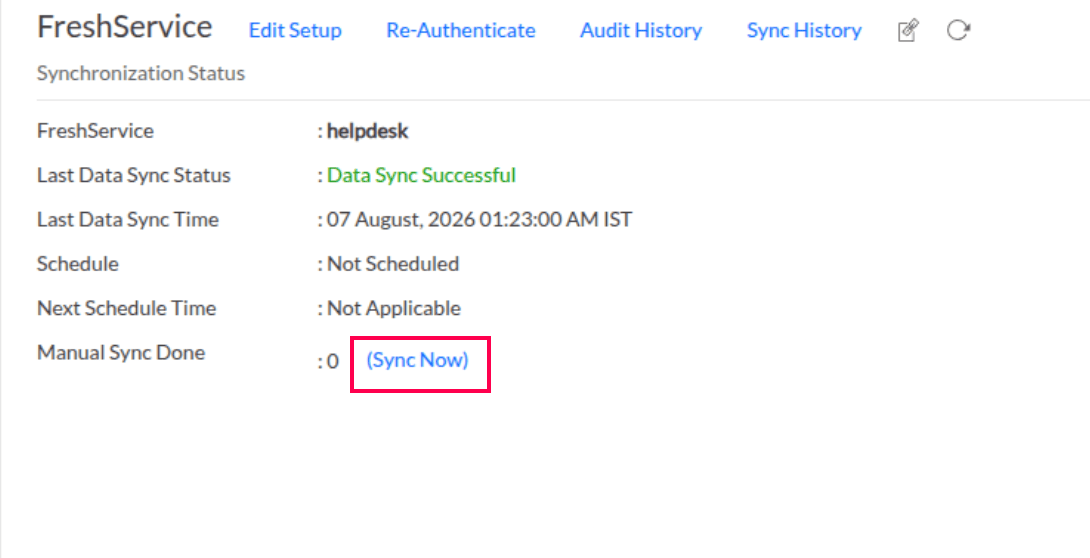
Task: Click the Schedule label
Action: coord(78,264)
